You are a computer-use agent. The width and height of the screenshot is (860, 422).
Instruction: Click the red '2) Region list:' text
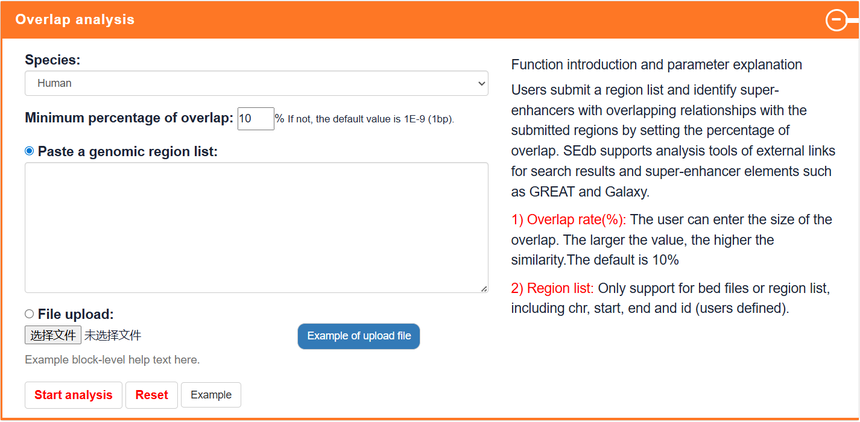(553, 288)
